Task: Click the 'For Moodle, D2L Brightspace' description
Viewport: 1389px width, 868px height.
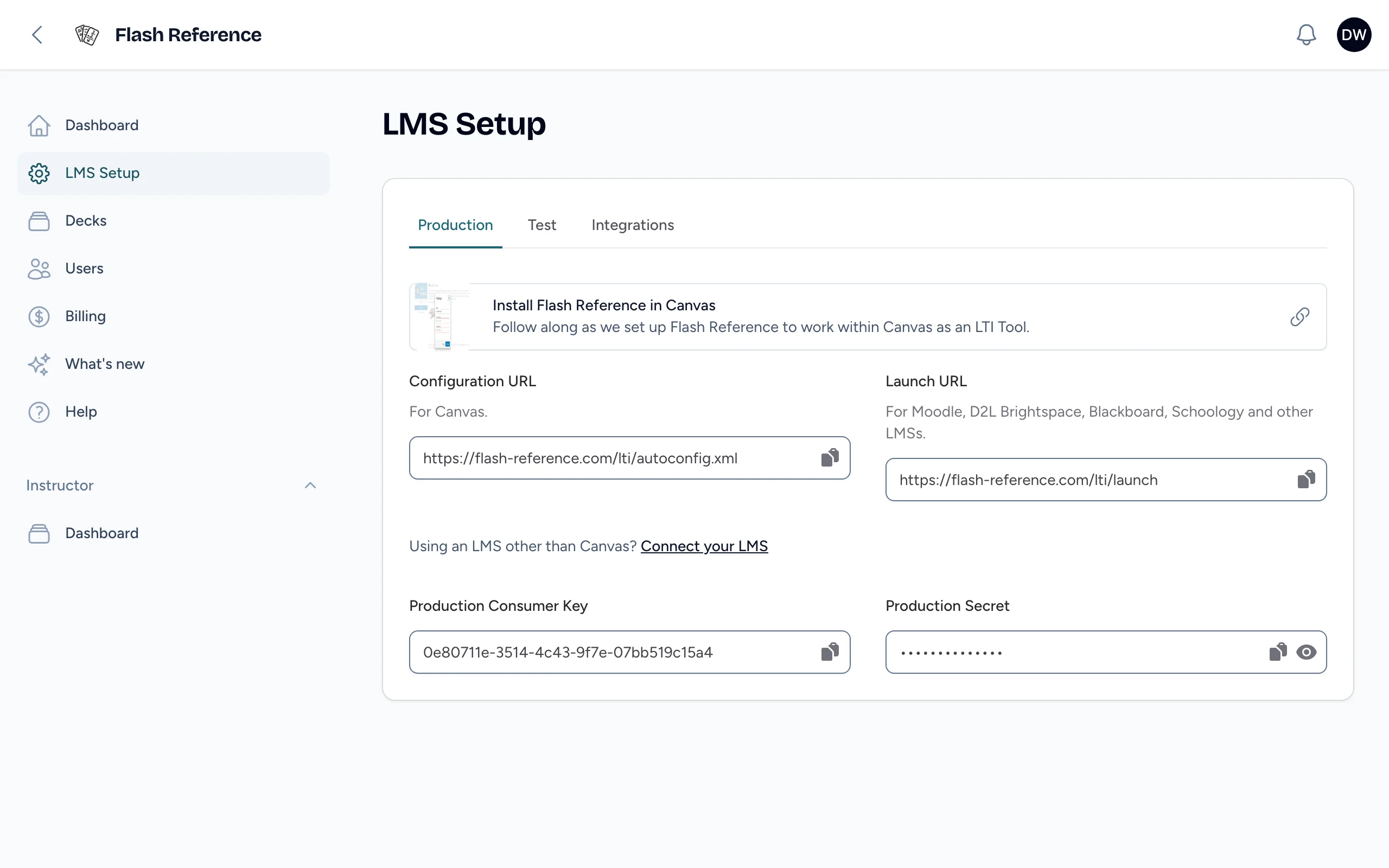Action: 1099,422
